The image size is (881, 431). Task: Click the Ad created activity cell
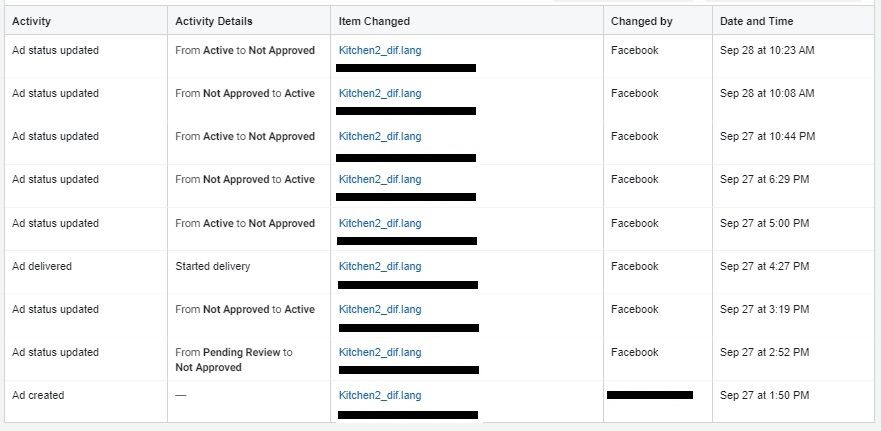click(x=38, y=395)
